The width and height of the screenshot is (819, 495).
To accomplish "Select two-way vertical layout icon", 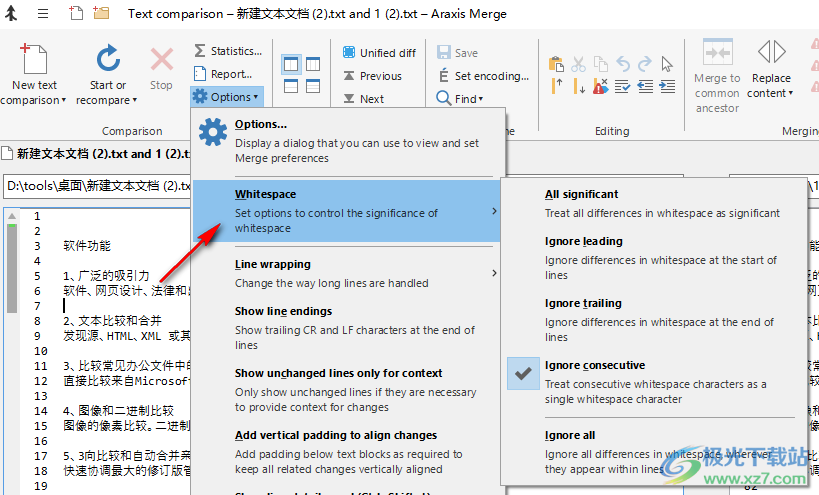I will tap(291, 64).
